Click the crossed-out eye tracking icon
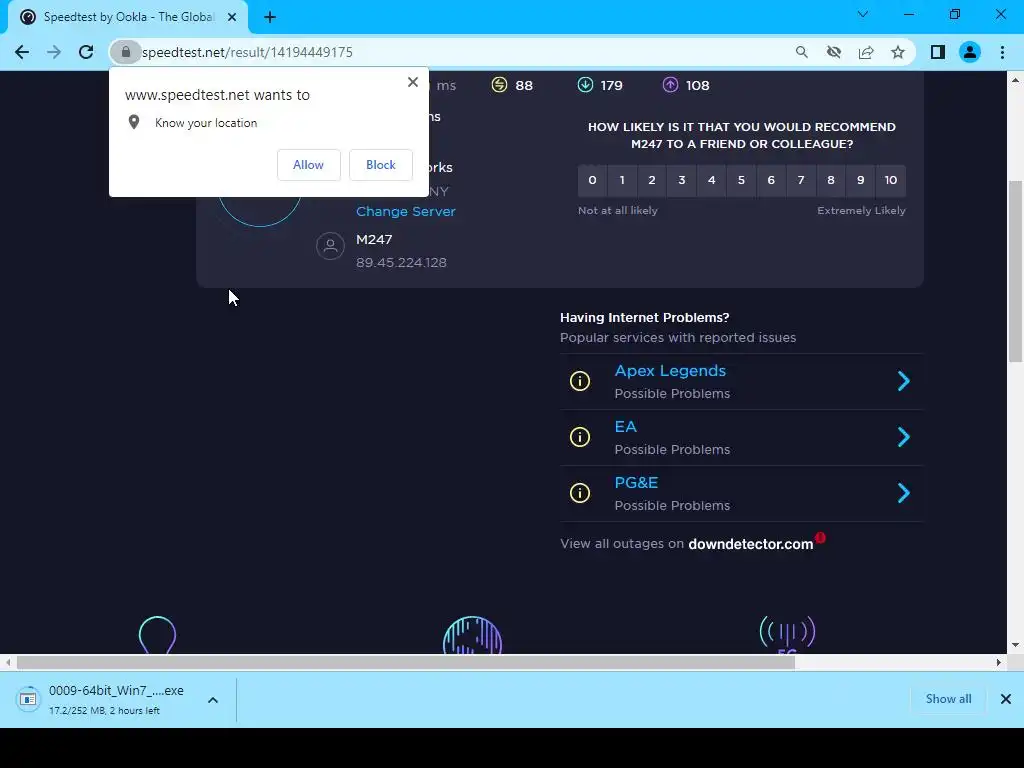 (x=833, y=52)
